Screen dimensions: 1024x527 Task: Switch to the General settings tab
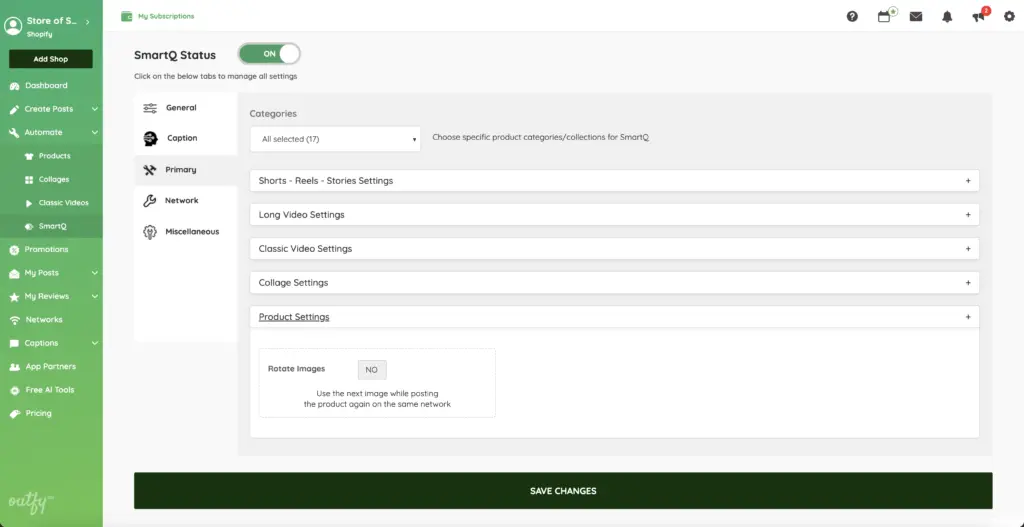click(x=180, y=108)
